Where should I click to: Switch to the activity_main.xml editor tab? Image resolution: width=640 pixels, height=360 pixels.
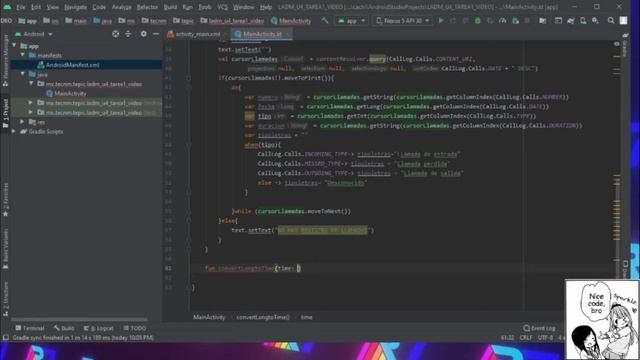click(x=197, y=34)
